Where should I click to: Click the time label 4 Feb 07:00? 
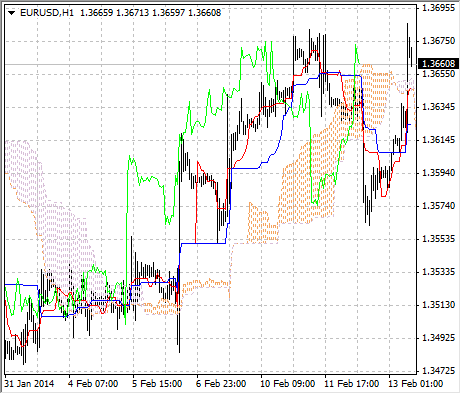(93, 384)
